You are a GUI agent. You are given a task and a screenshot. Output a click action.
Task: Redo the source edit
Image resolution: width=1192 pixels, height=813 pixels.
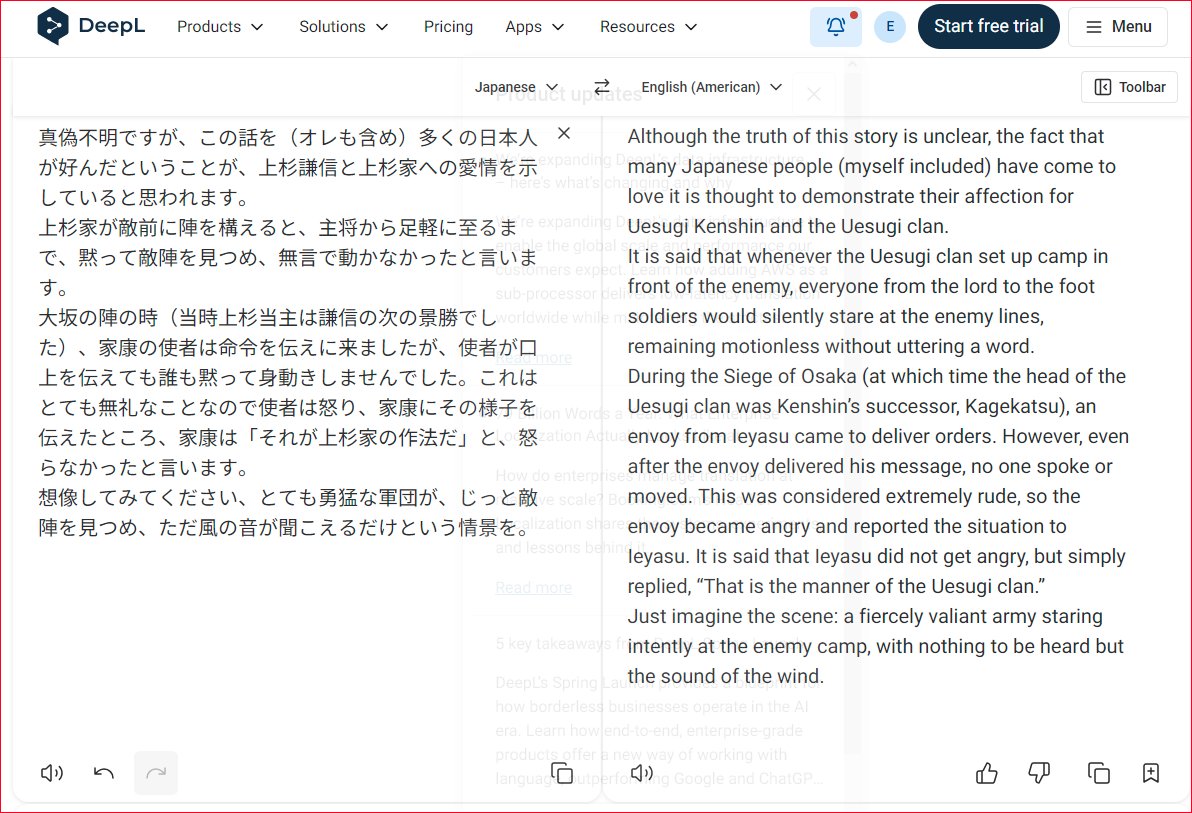pyautogui.click(x=156, y=773)
